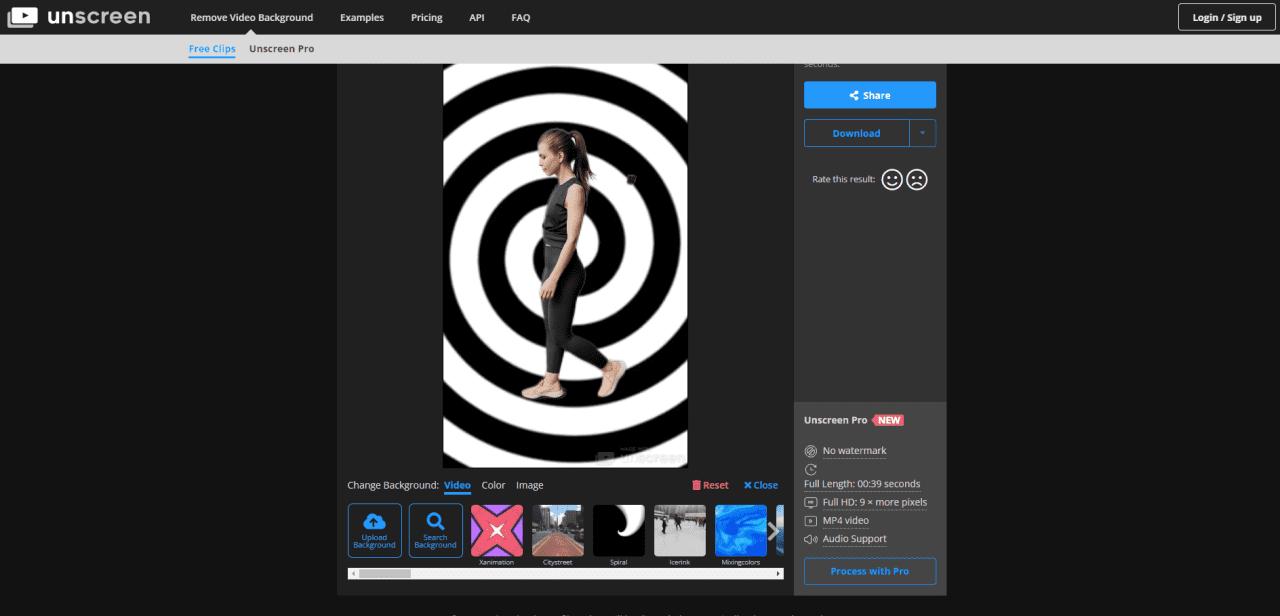This screenshot has width=1280, height=616.
Task: Click the happy smiley rating icon
Action: (892, 180)
